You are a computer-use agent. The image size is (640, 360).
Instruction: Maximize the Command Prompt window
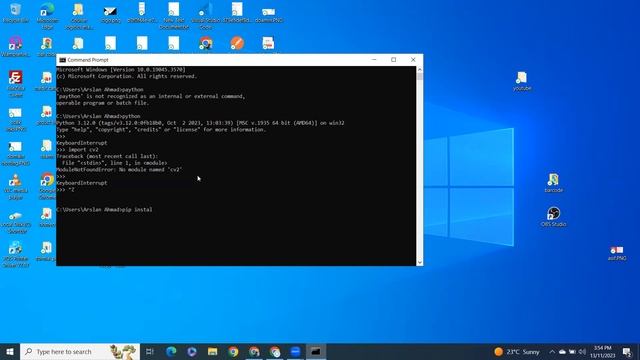point(393,60)
